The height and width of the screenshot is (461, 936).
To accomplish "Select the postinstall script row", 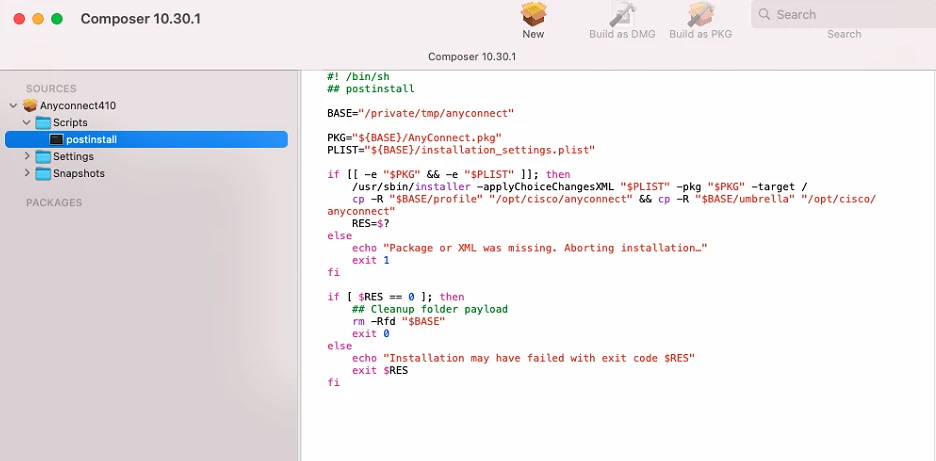I will point(146,140).
